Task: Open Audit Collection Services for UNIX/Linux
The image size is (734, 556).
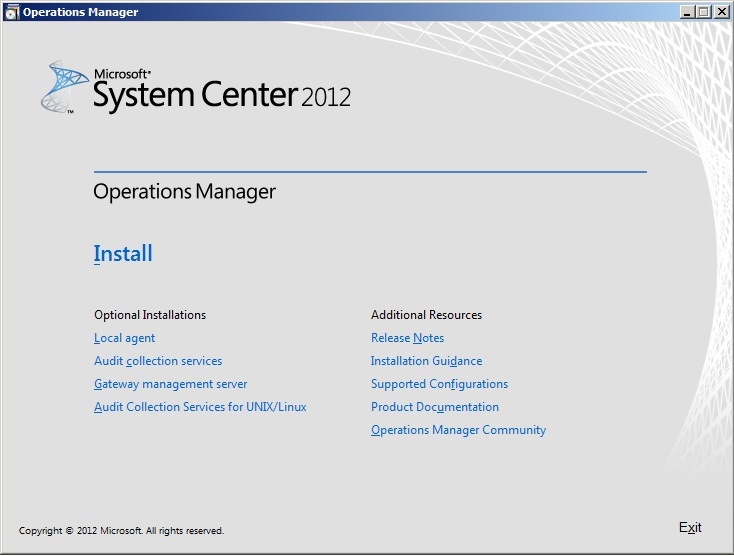Action: 200,407
